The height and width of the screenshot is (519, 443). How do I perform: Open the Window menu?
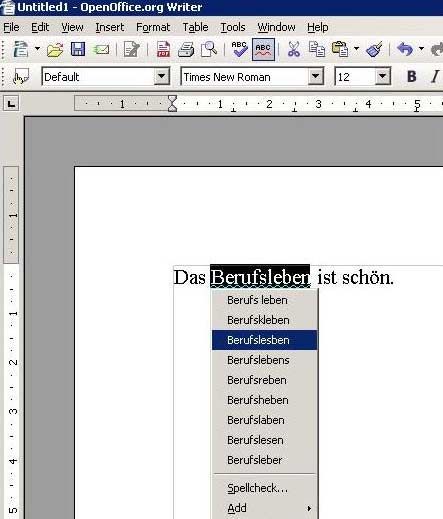pos(276,27)
